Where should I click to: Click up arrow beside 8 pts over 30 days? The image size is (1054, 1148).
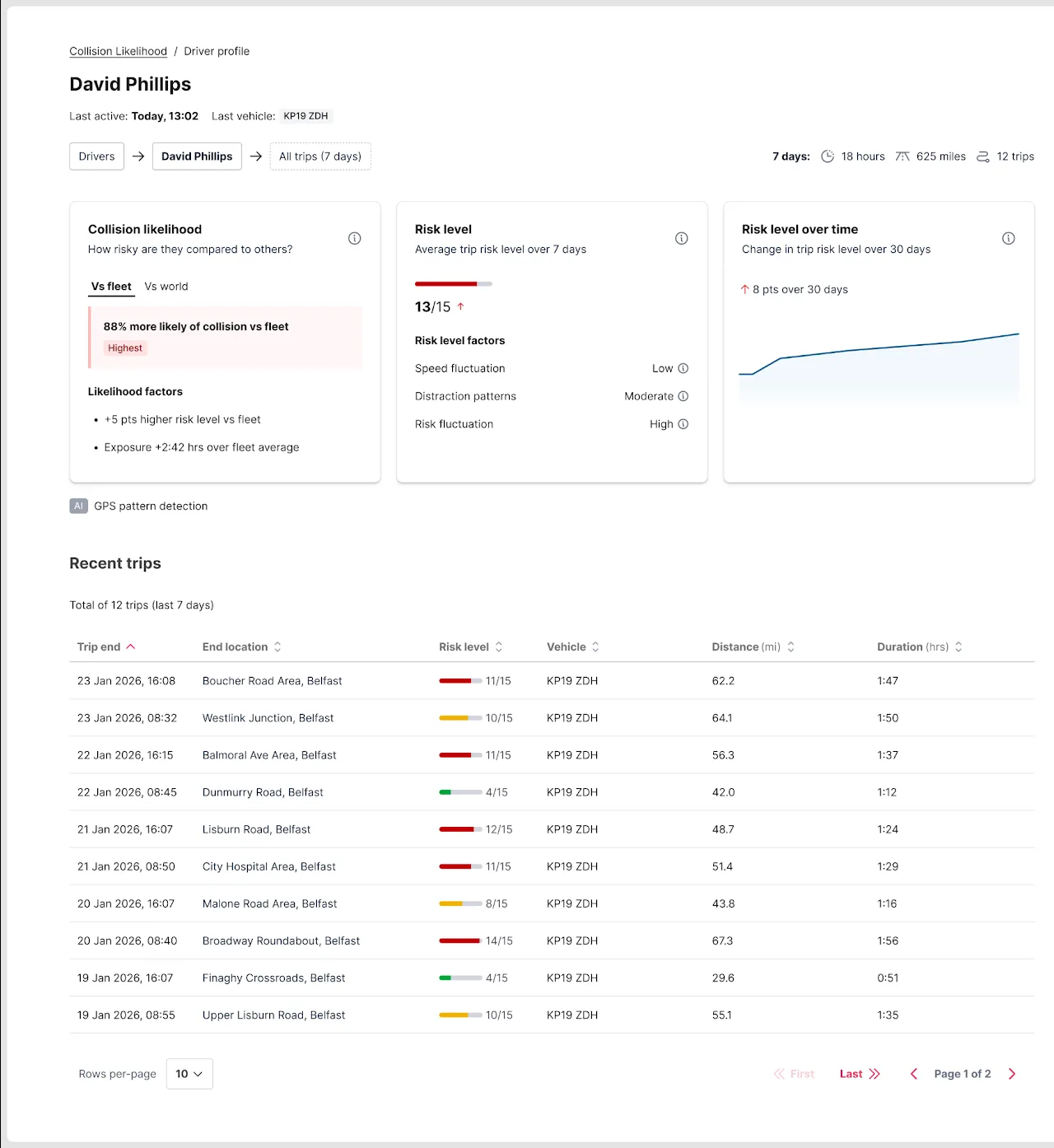pyautogui.click(x=744, y=290)
